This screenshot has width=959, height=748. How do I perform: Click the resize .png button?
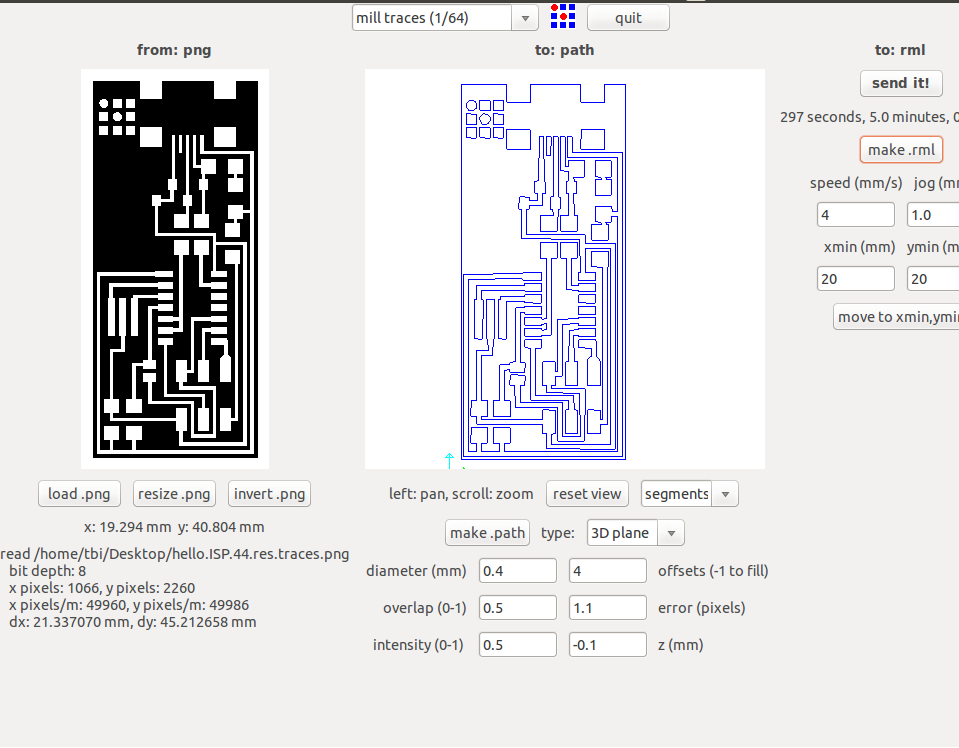point(174,494)
